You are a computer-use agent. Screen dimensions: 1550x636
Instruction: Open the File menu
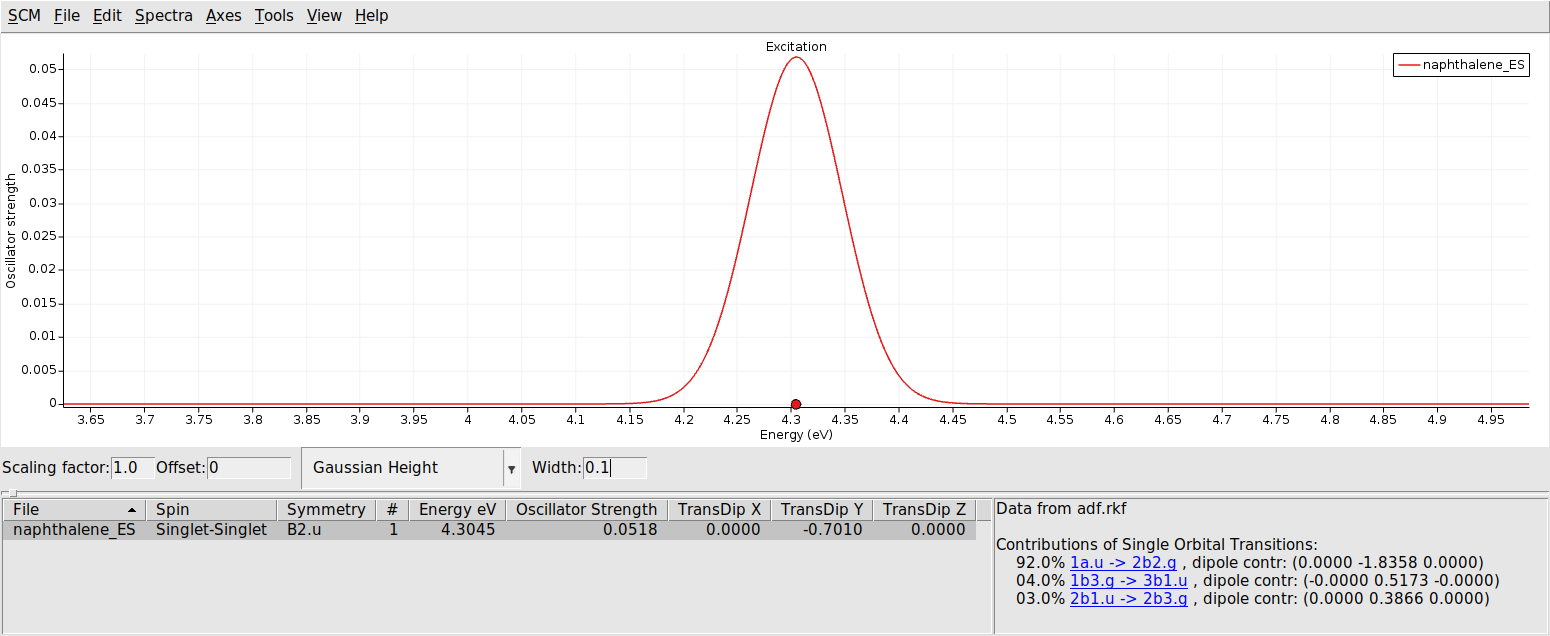click(66, 16)
